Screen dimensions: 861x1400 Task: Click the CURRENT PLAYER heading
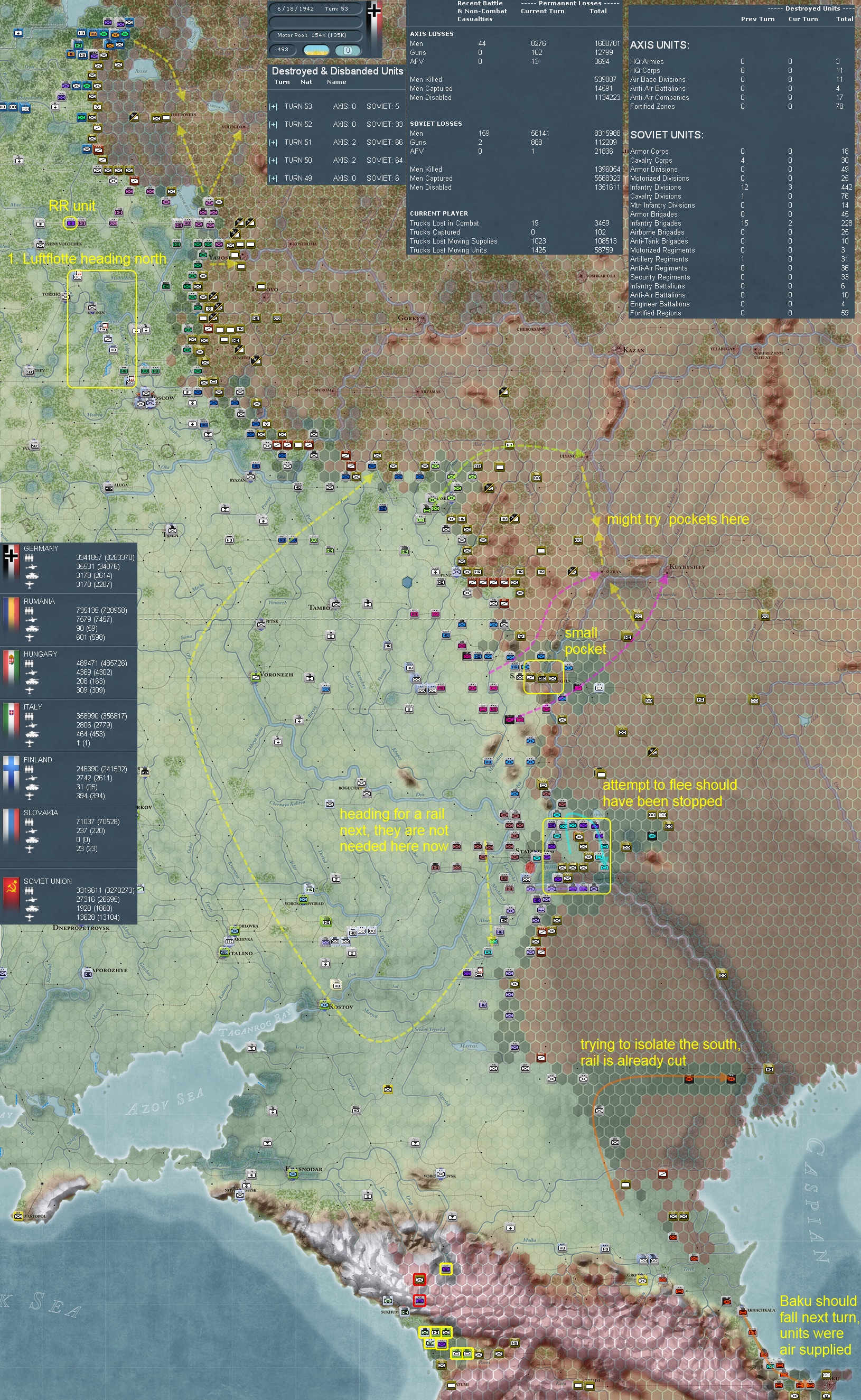tap(439, 213)
